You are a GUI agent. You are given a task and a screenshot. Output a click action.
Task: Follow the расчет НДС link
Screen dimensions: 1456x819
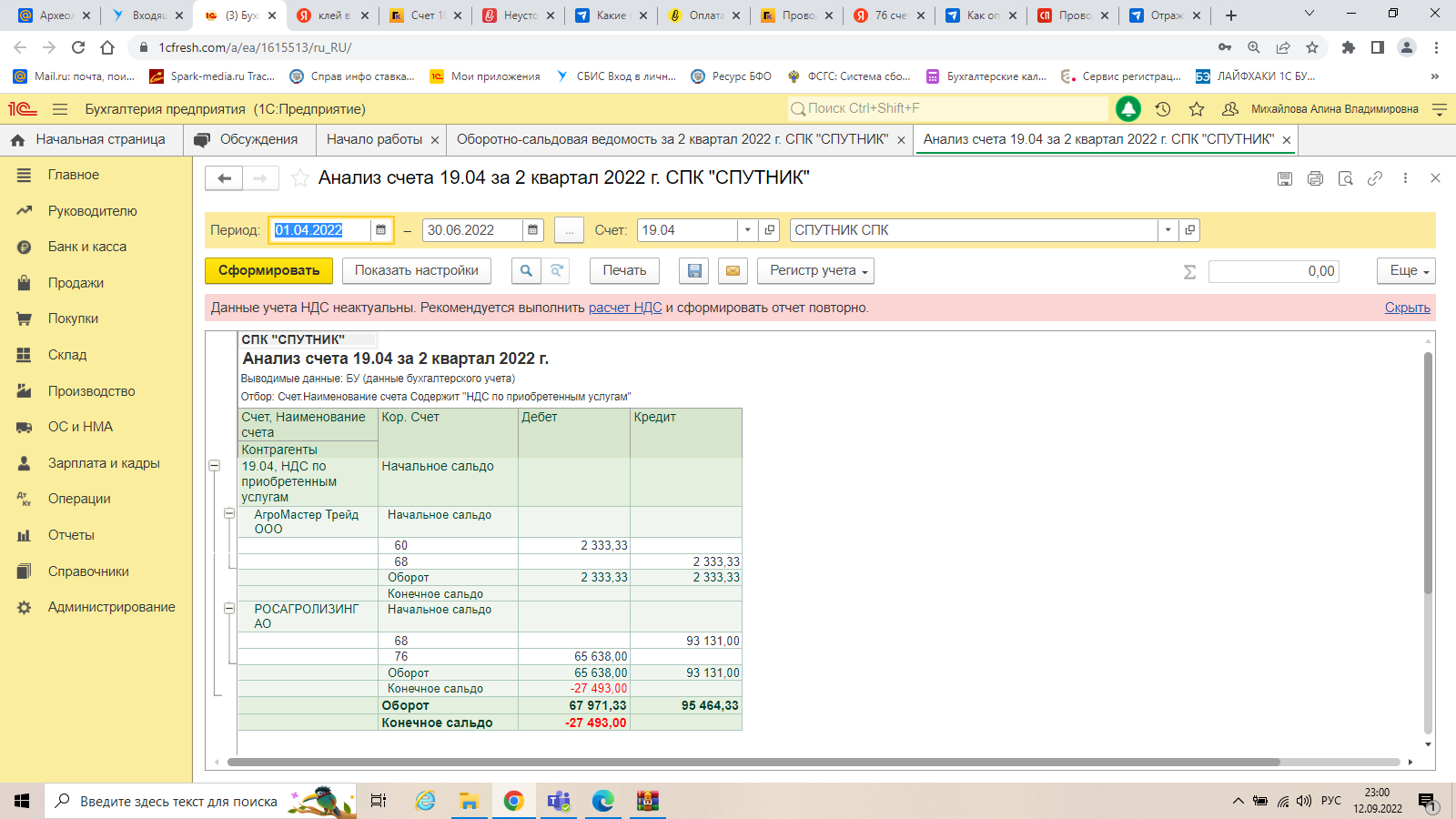click(625, 308)
